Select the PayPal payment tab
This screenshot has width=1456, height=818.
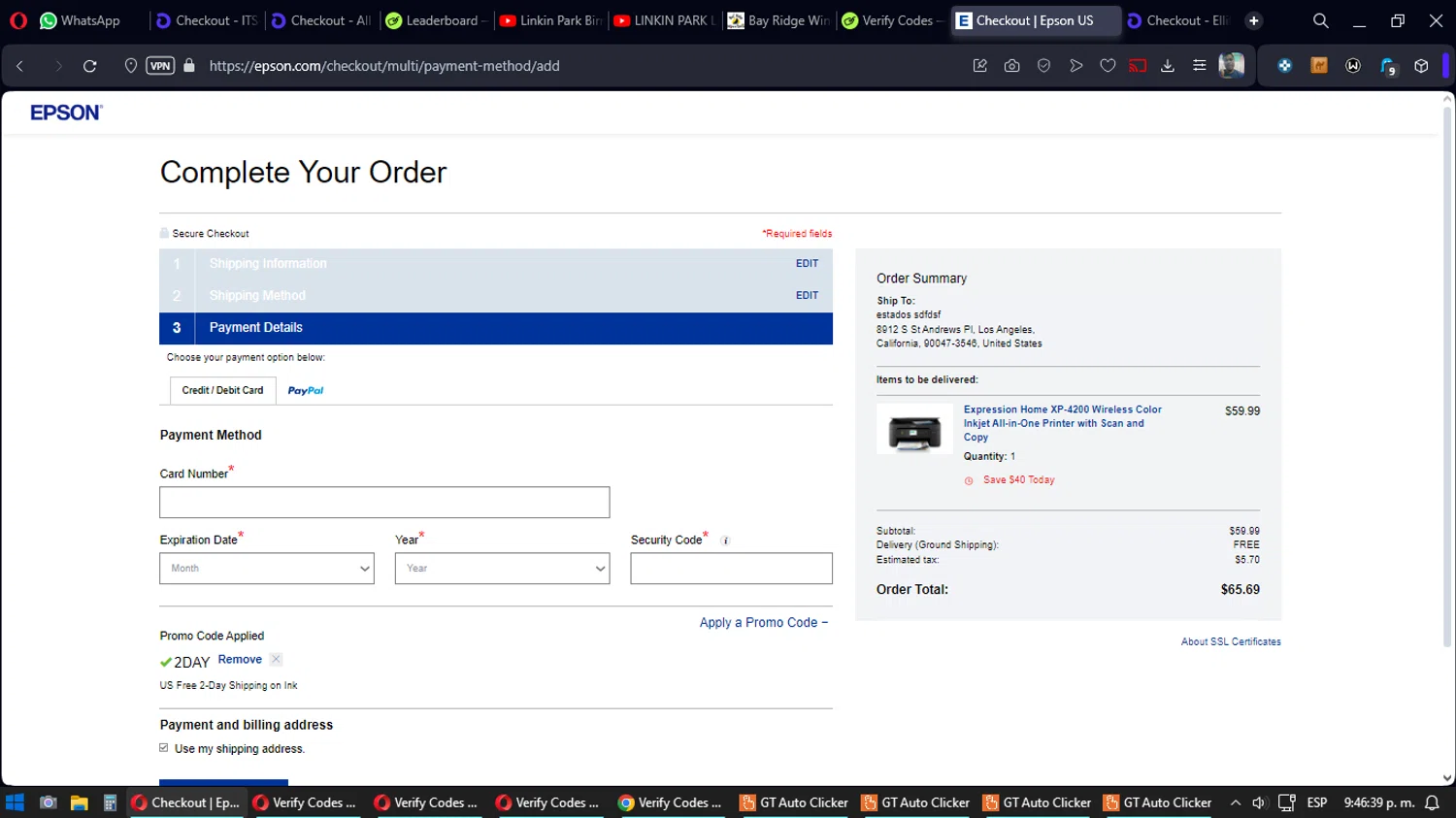point(306,390)
